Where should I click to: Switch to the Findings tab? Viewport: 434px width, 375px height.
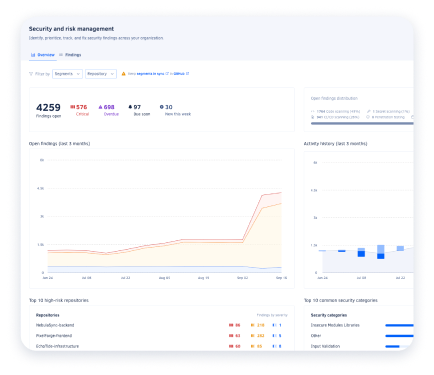click(70, 55)
